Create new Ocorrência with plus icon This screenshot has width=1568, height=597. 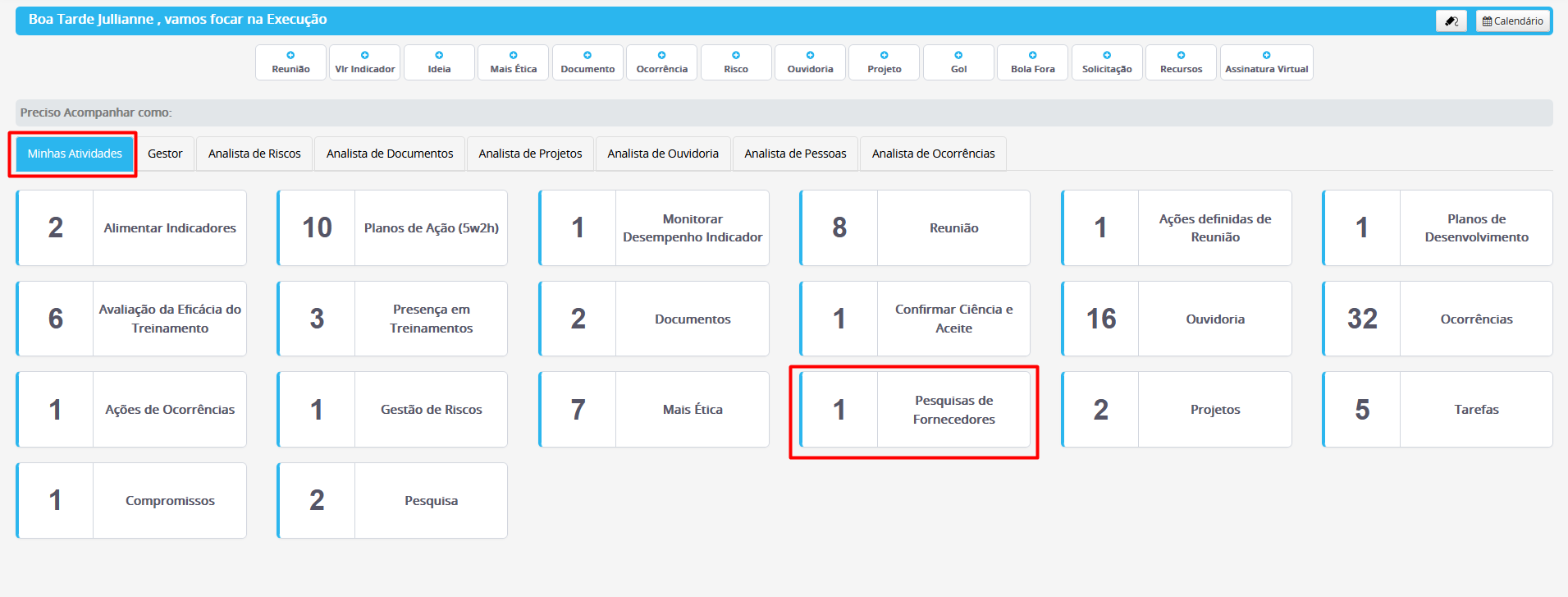point(661,55)
